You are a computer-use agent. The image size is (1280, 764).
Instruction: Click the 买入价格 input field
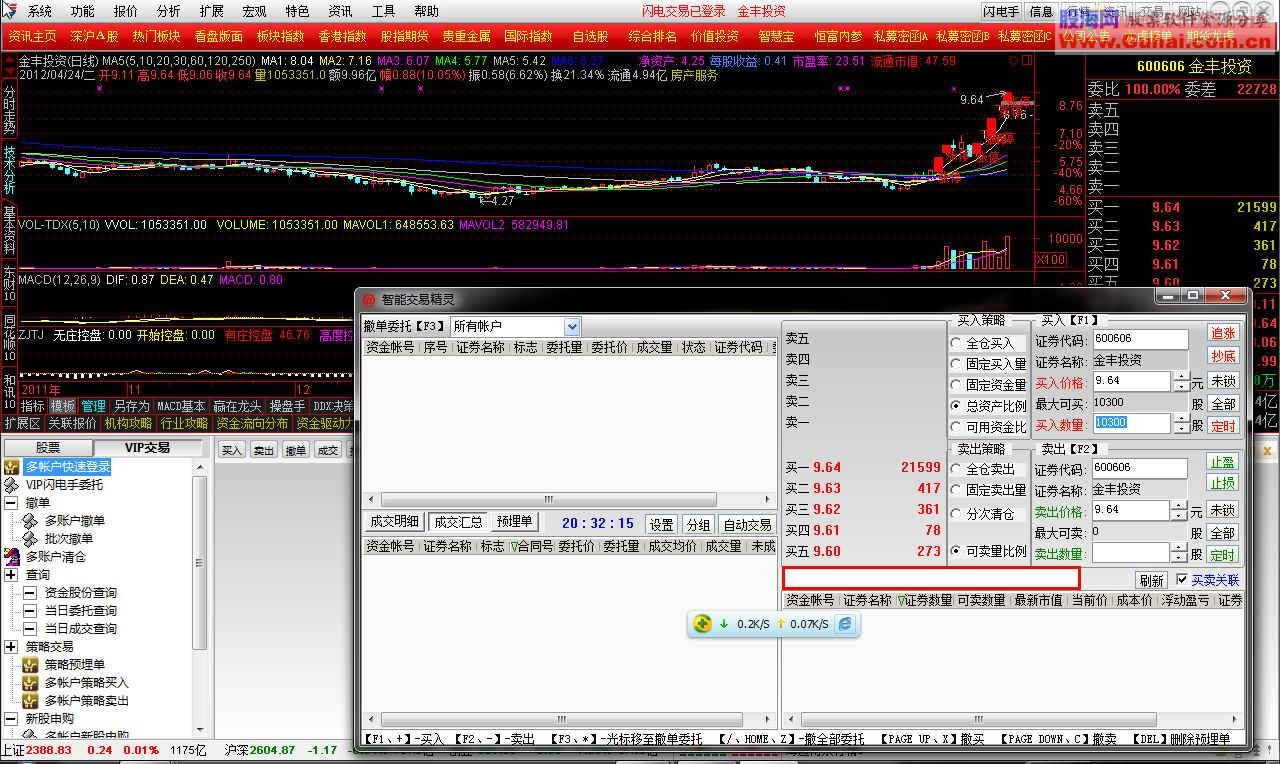pyautogui.click(x=1131, y=381)
